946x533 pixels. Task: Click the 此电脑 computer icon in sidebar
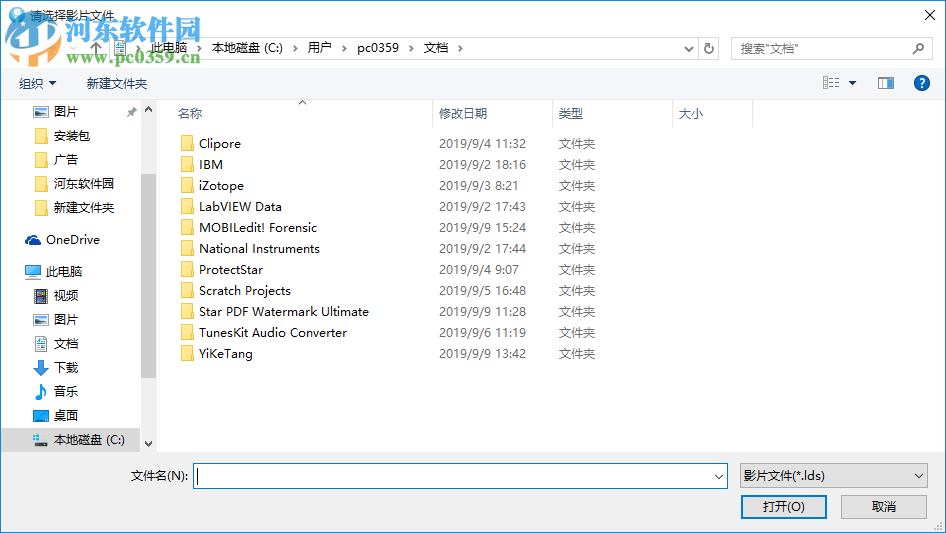tap(33, 272)
